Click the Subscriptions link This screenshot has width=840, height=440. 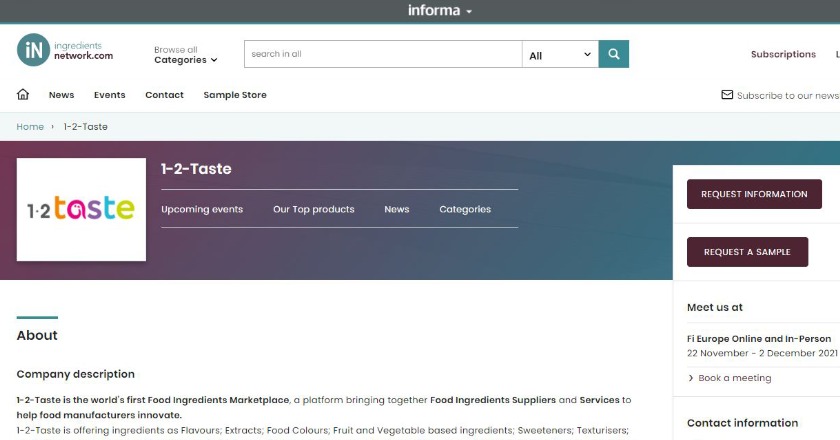pyautogui.click(x=783, y=54)
